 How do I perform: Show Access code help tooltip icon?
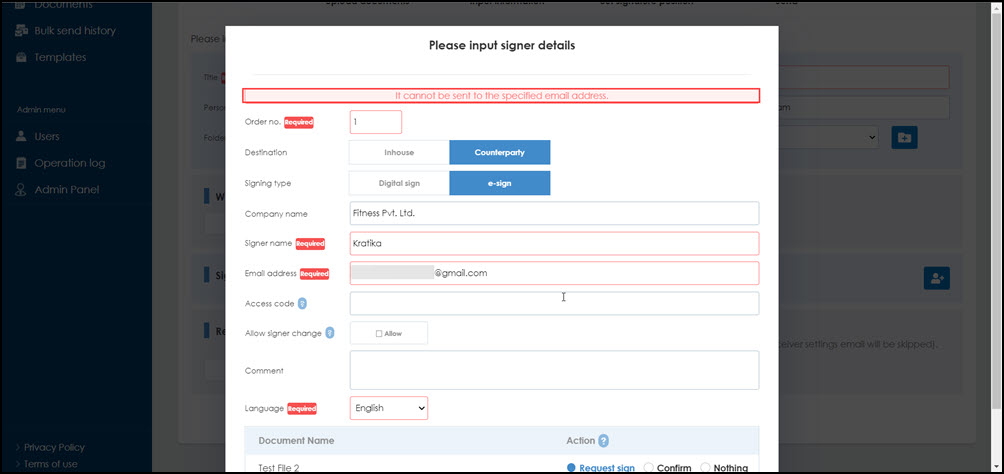click(x=302, y=304)
